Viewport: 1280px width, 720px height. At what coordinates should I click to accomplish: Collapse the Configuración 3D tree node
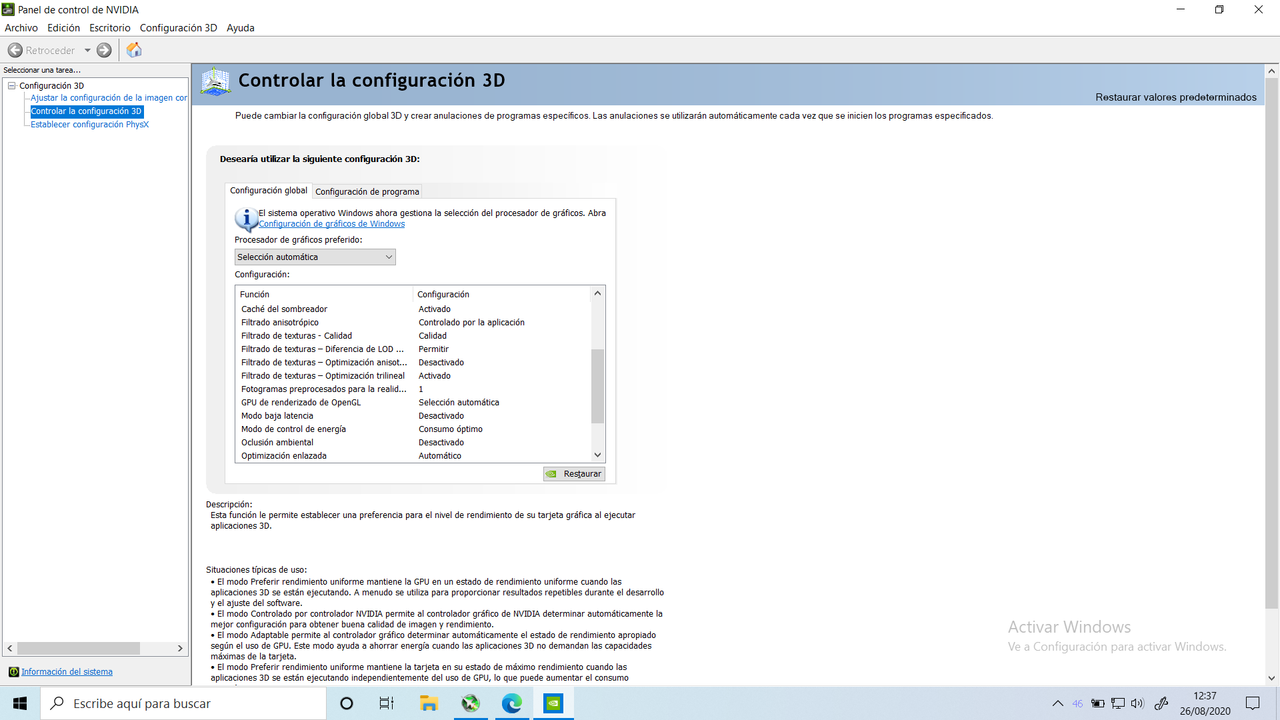(11, 86)
